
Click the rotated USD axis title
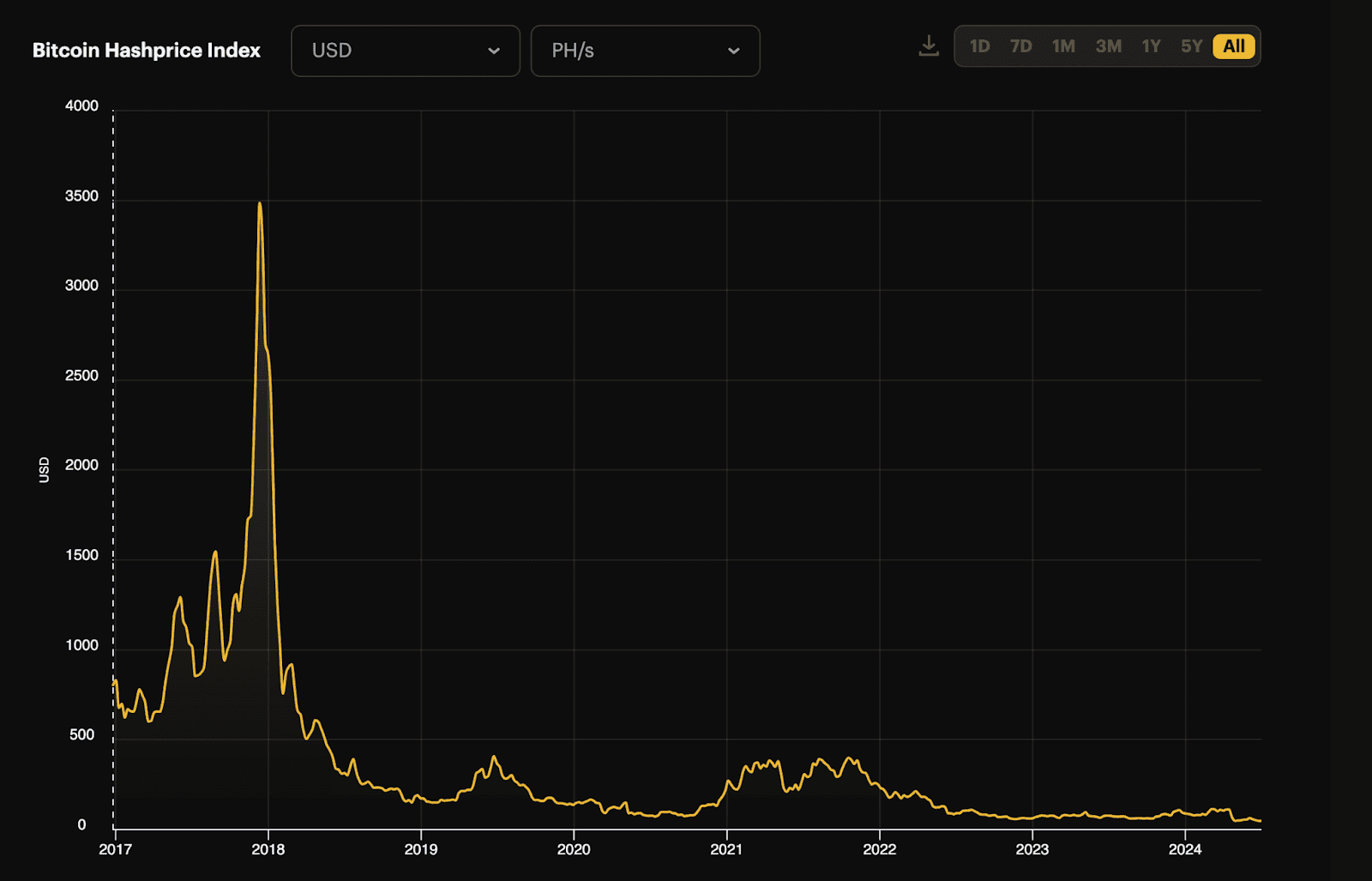(45, 469)
